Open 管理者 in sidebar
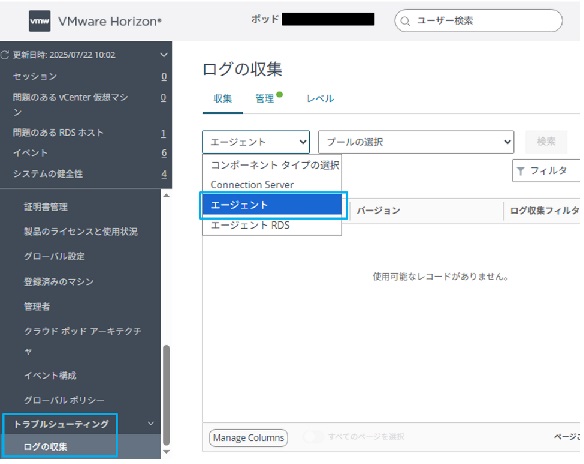This screenshot has height=464, width=584. (37, 306)
